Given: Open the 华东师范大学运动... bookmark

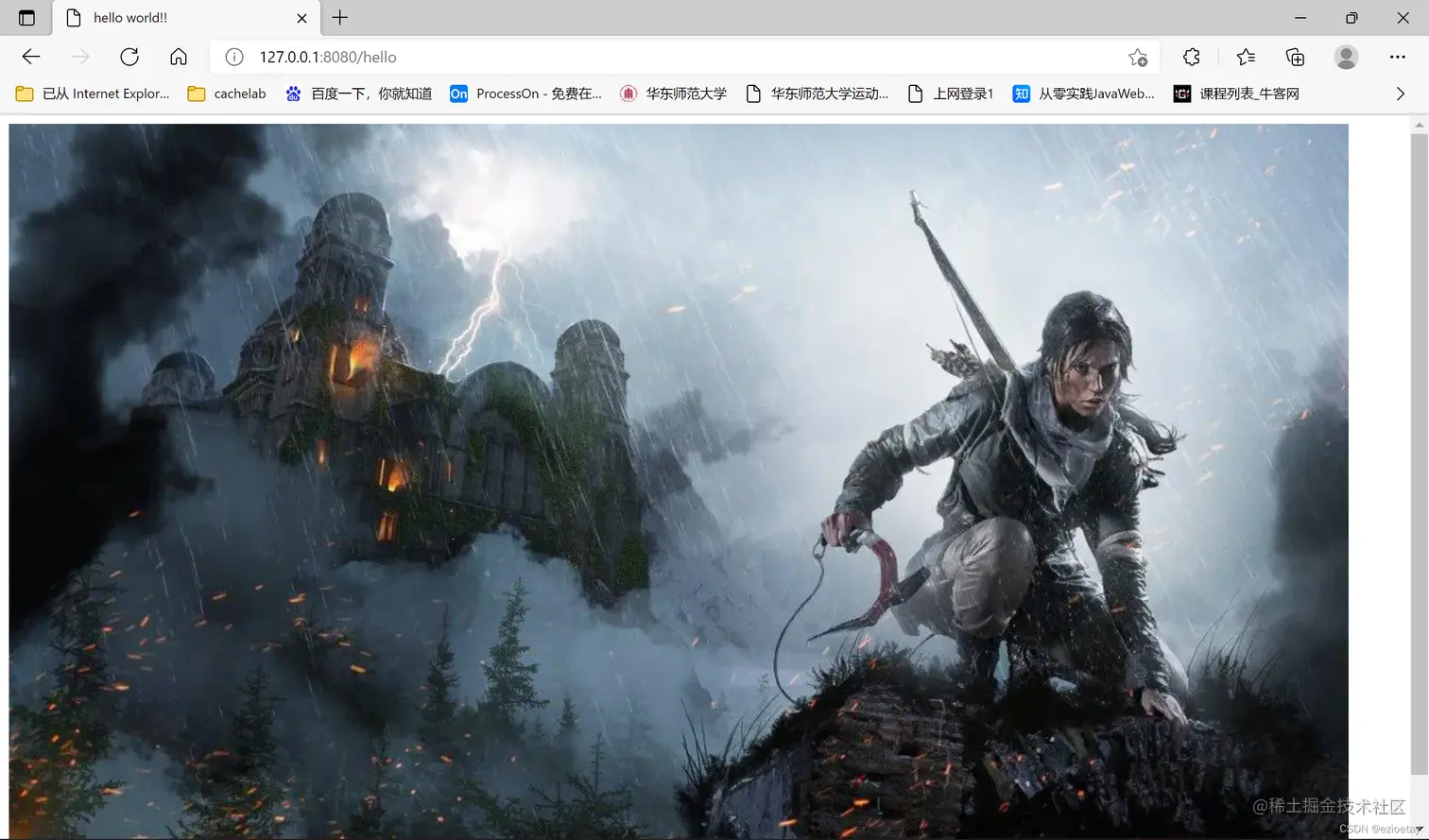Looking at the screenshot, I should coord(818,94).
